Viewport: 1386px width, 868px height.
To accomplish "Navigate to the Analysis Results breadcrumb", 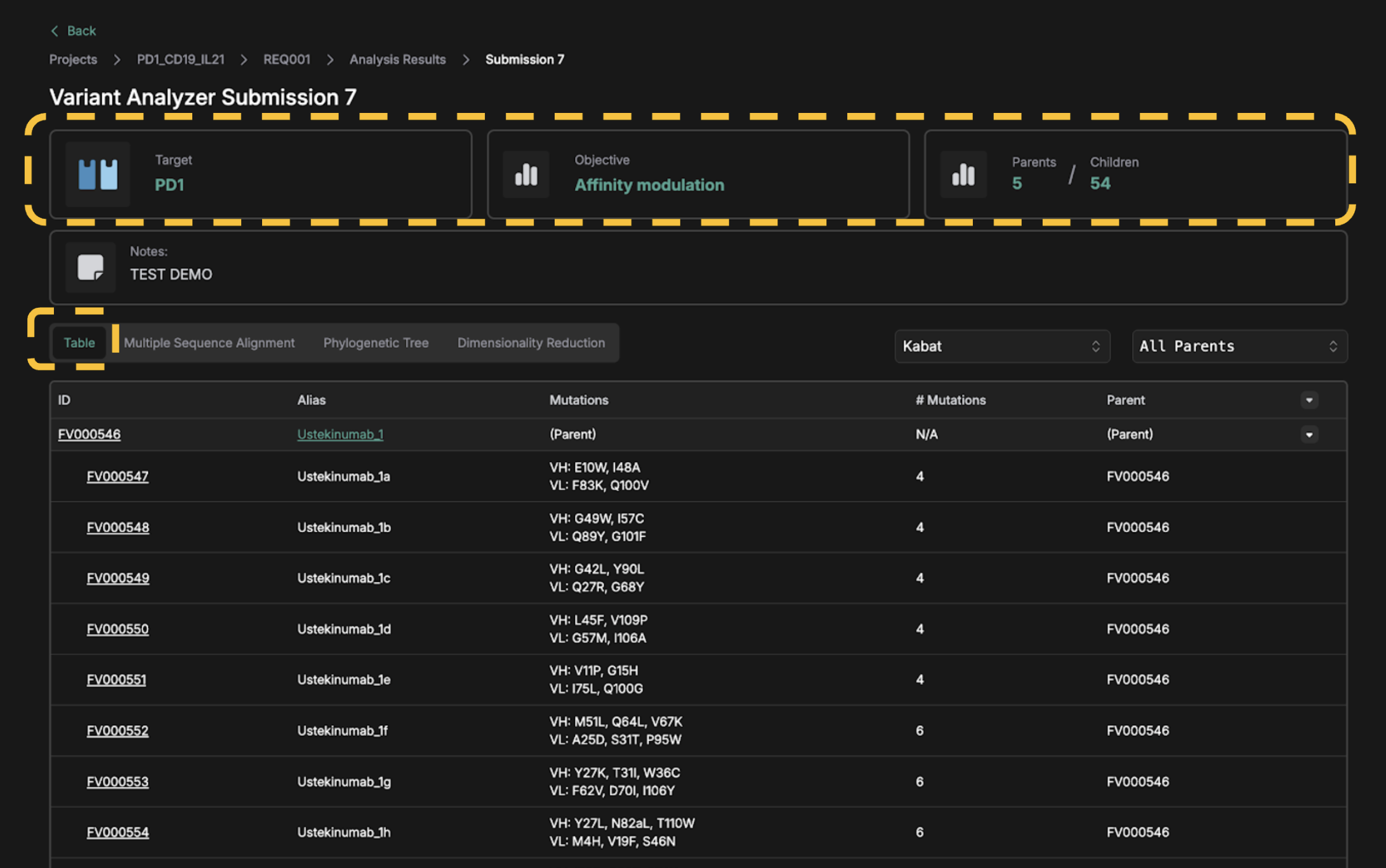I will click(x=397, y=60).
